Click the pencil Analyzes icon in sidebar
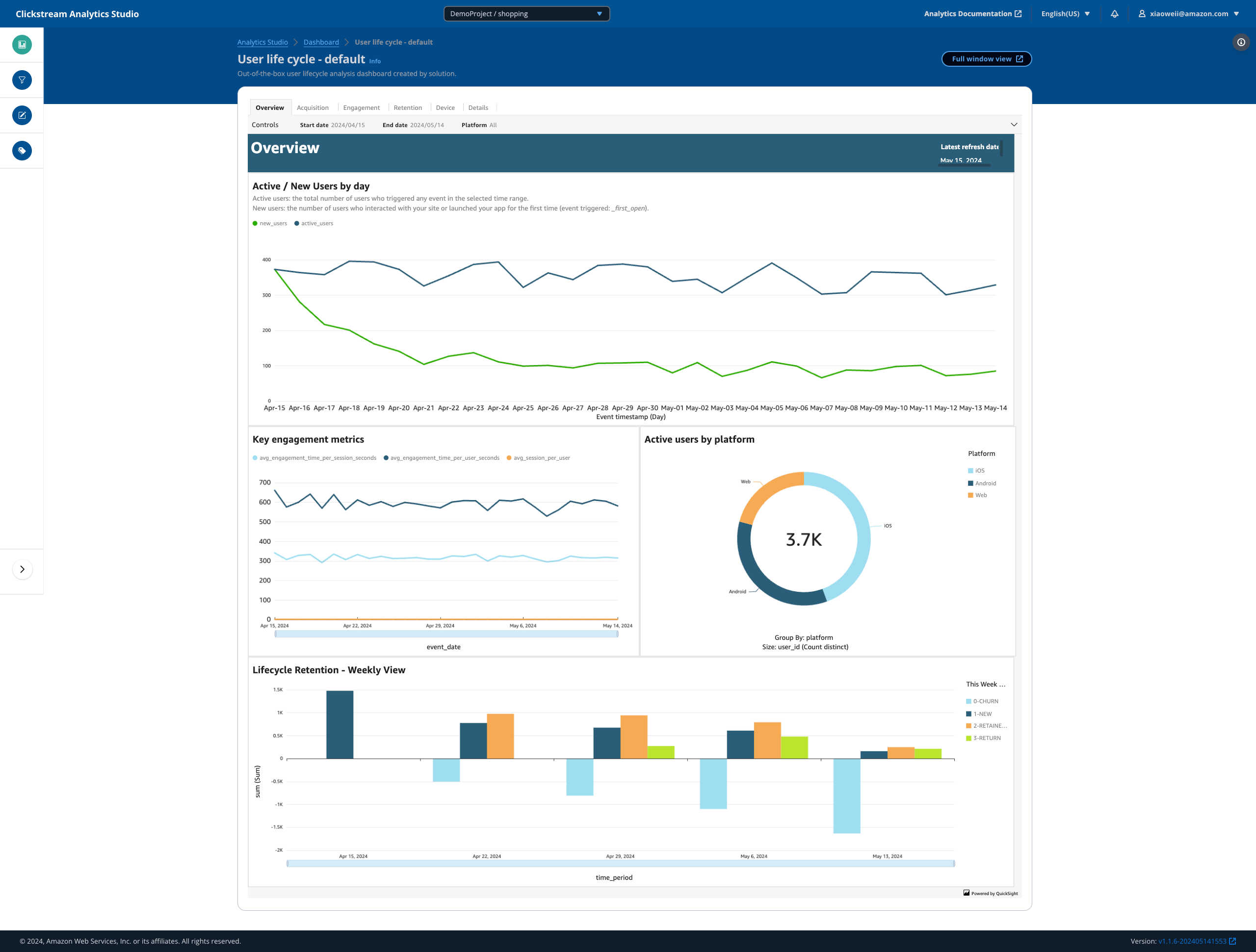The height and width of the screenshot is (952, 1256). tap(22, 115)
